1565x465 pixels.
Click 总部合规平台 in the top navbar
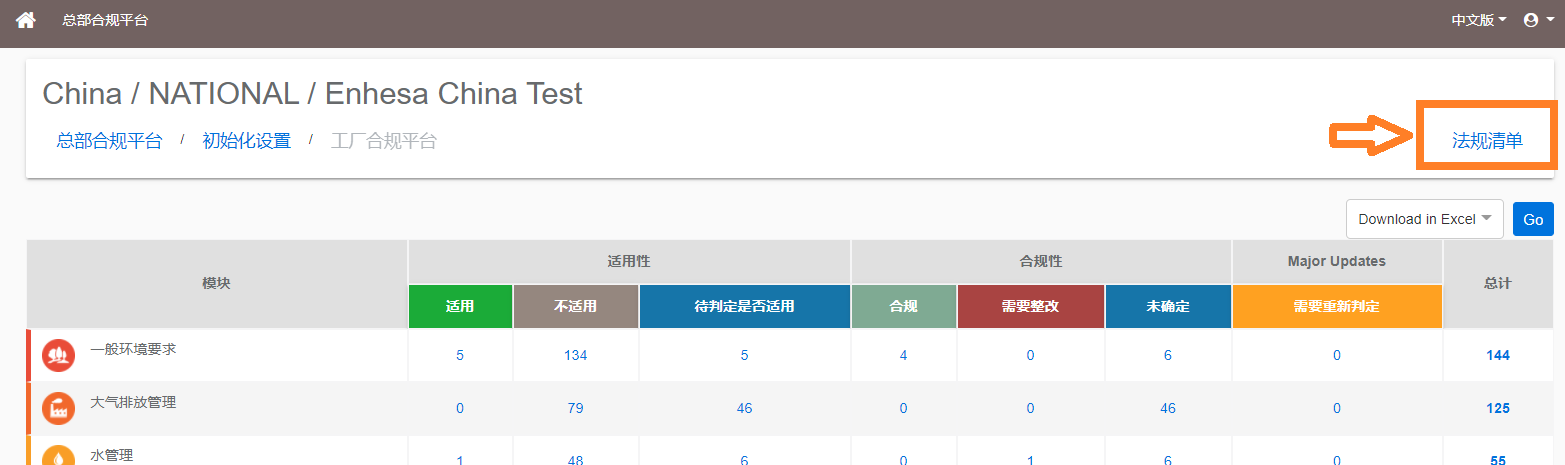[x=105, y=20]
